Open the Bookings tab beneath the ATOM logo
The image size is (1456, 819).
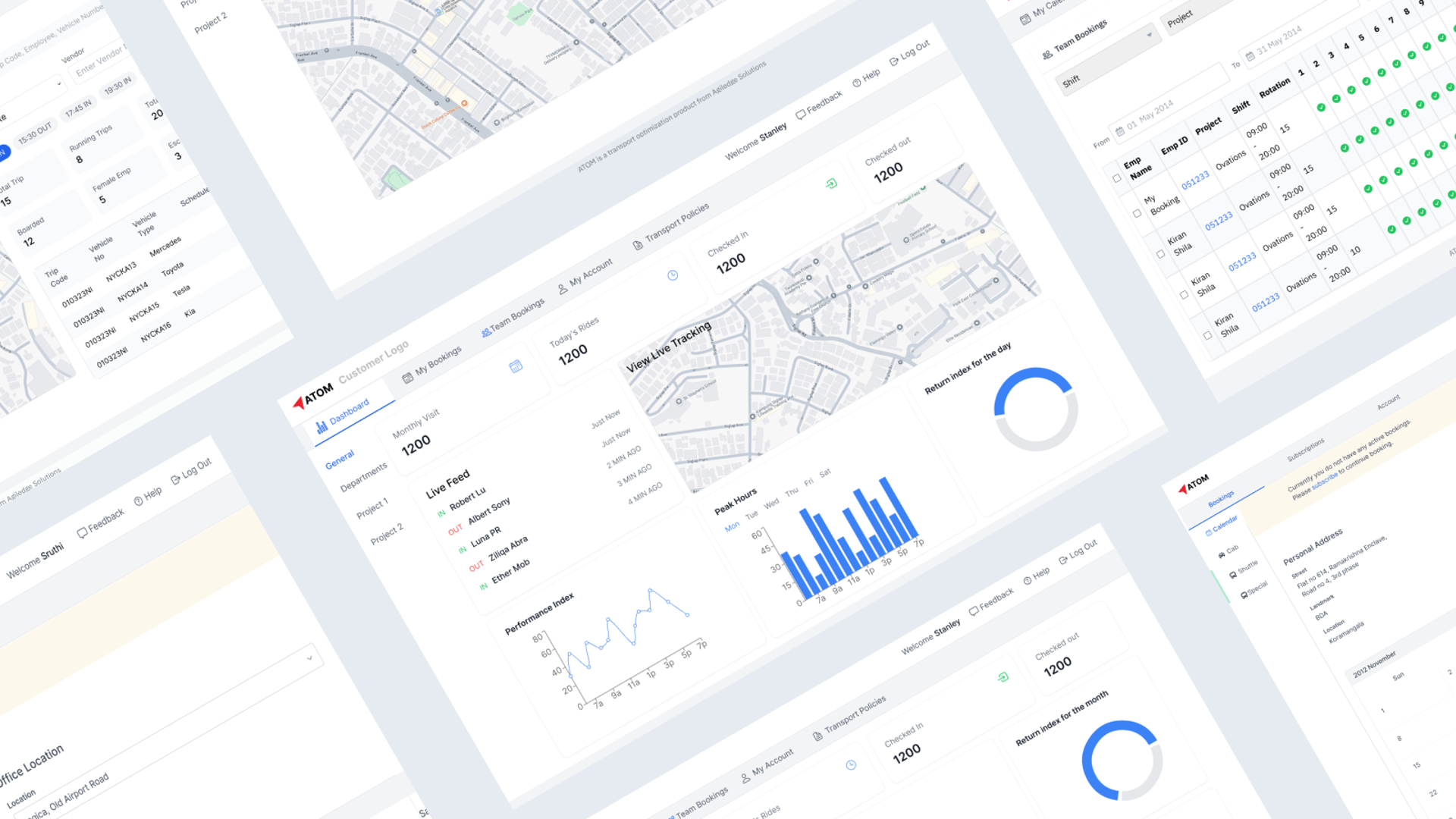click(x=1221, y=499)
